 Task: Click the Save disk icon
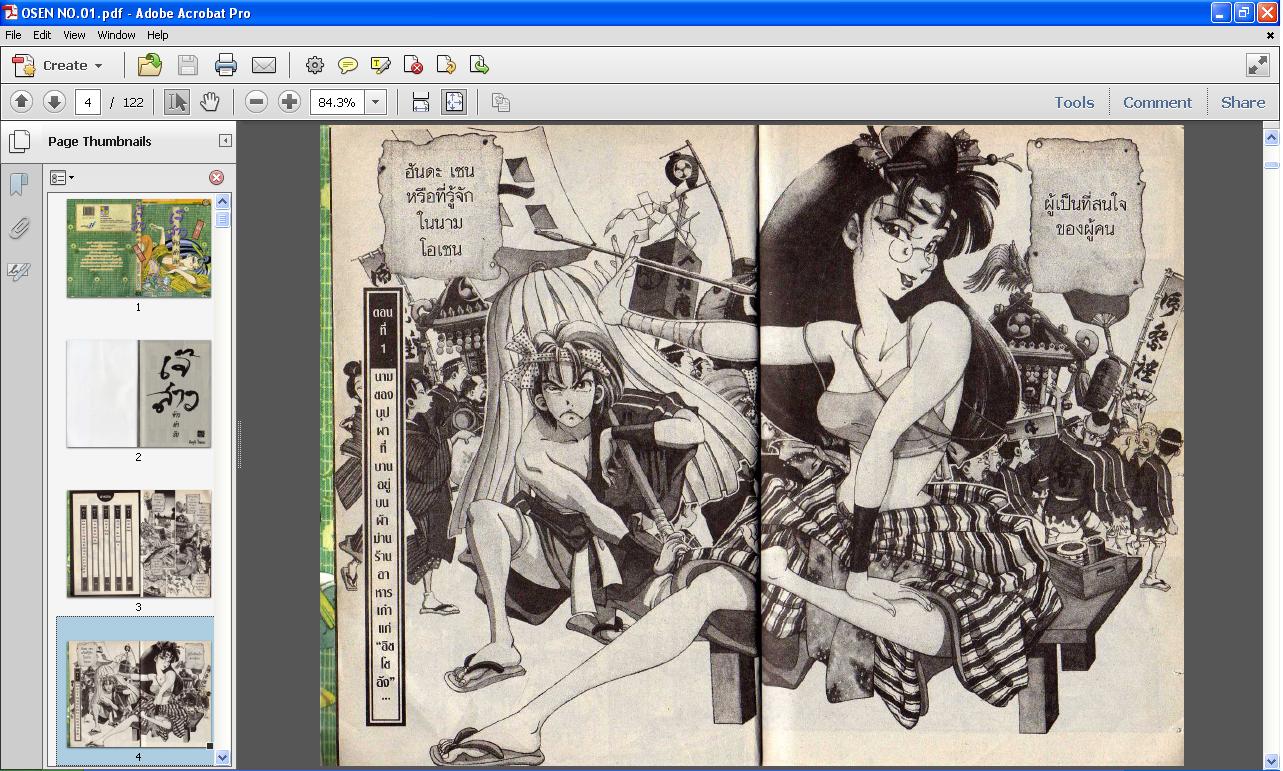pyautogui.click(x=188, y=65)
